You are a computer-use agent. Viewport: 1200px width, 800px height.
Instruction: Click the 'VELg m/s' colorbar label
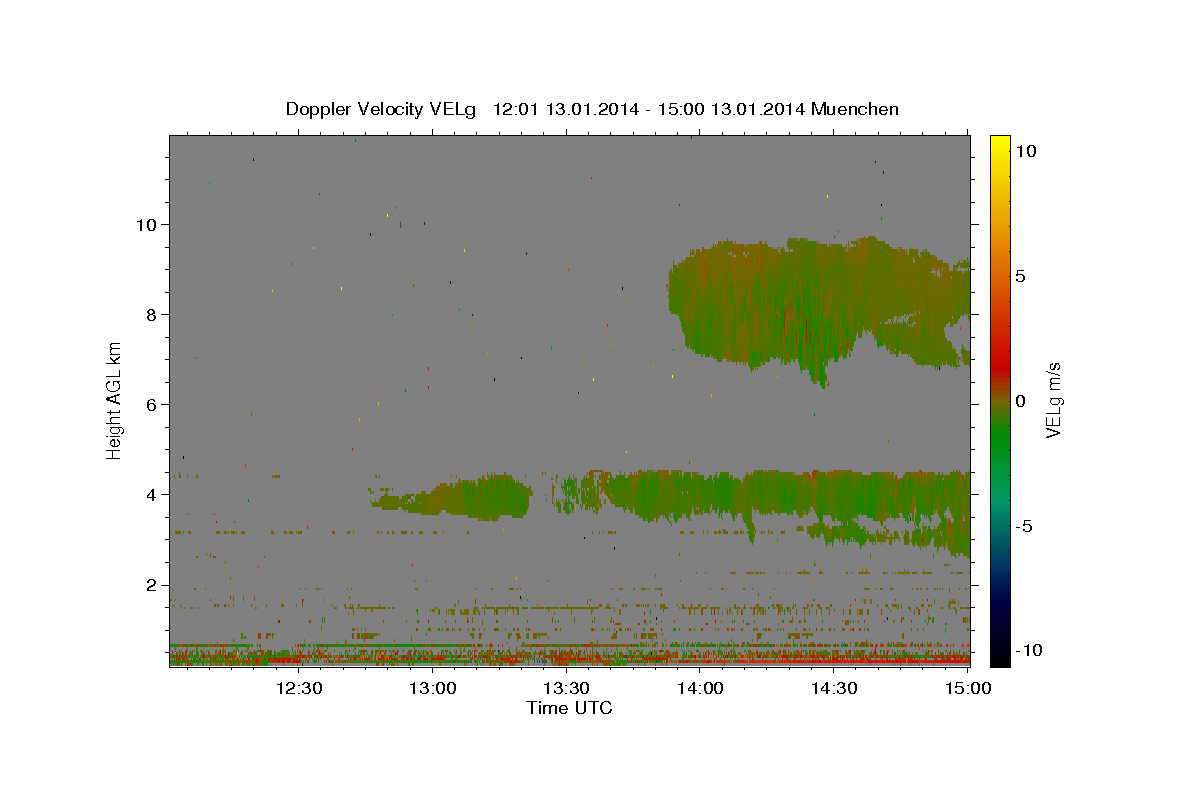pos(1053,400)
